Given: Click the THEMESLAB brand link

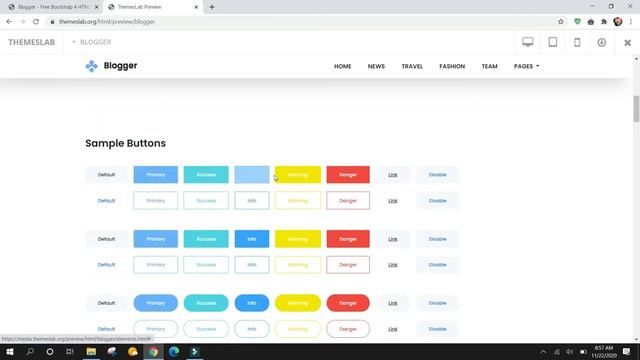Looking at the screenshot, I should pos(31,42).
